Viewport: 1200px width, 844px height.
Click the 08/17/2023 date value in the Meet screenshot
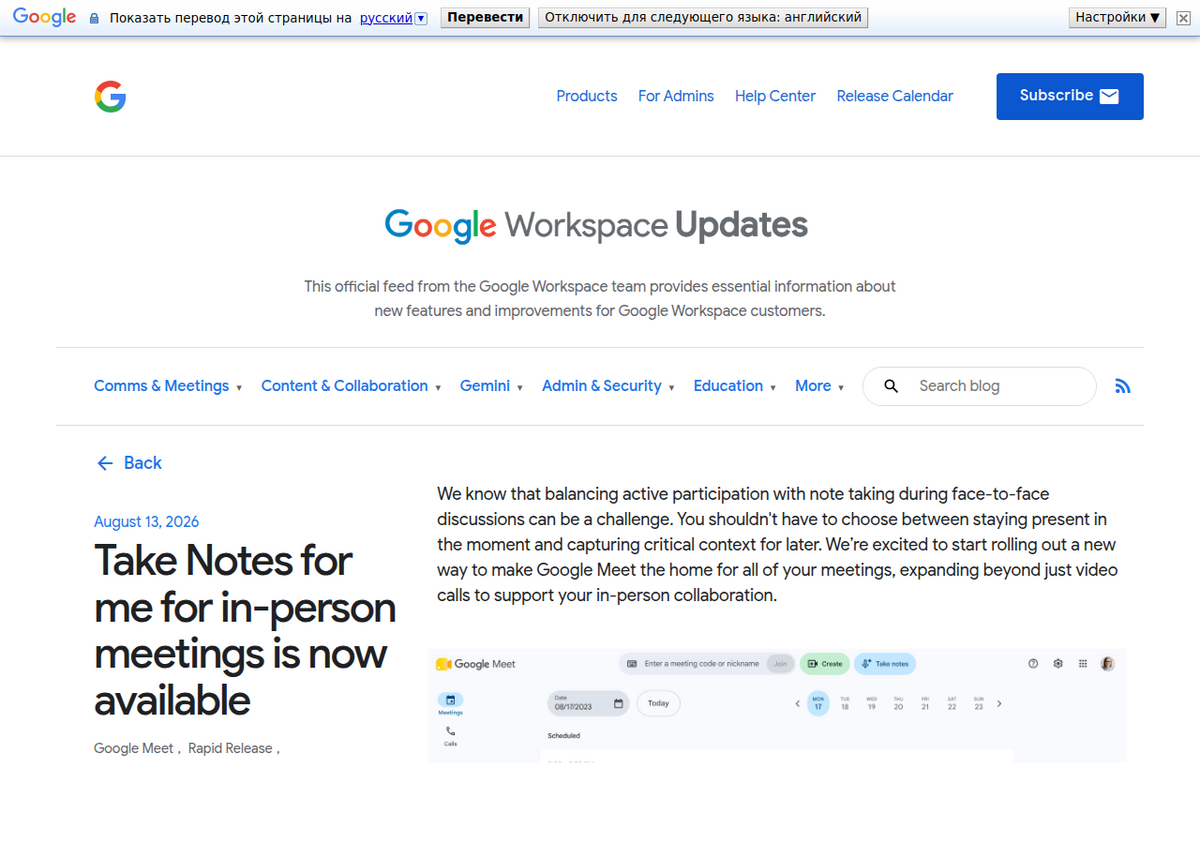point(574,707)
